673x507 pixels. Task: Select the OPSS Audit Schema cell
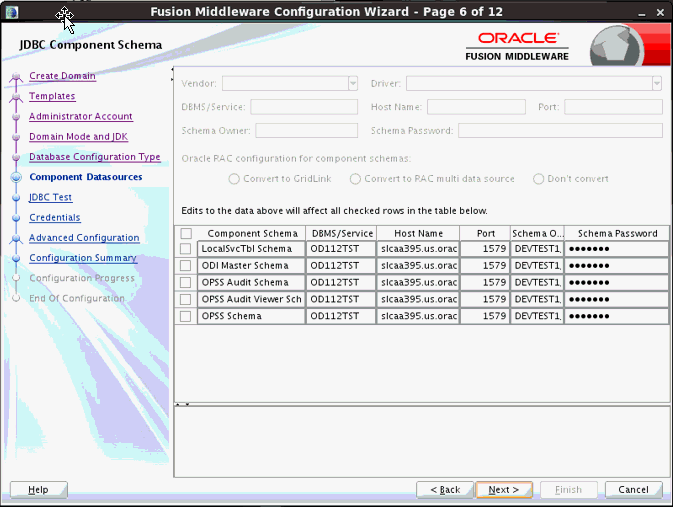[x=252, y=282]
